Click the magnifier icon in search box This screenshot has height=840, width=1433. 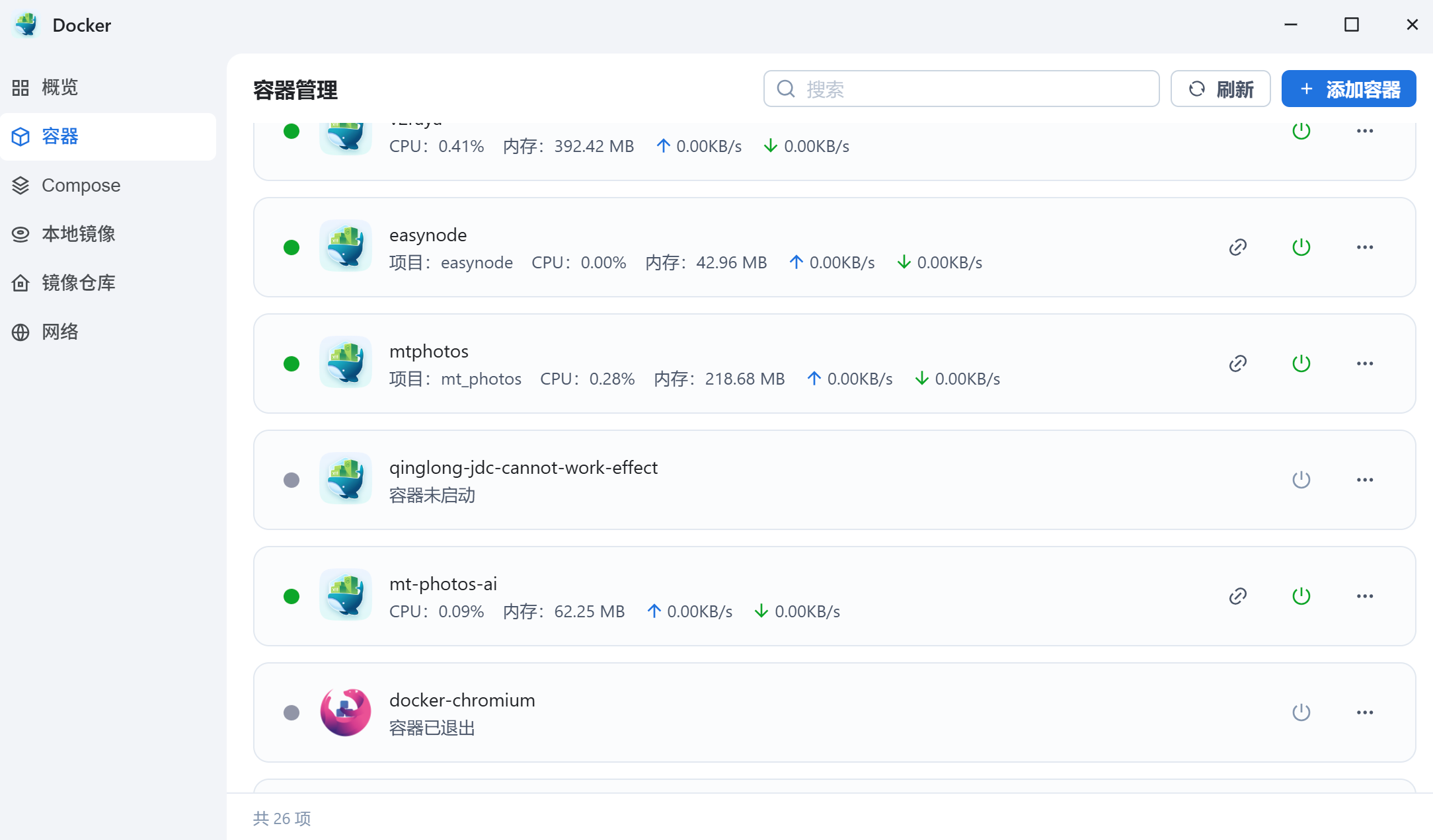pyautogui.click(x=786, y=89)
